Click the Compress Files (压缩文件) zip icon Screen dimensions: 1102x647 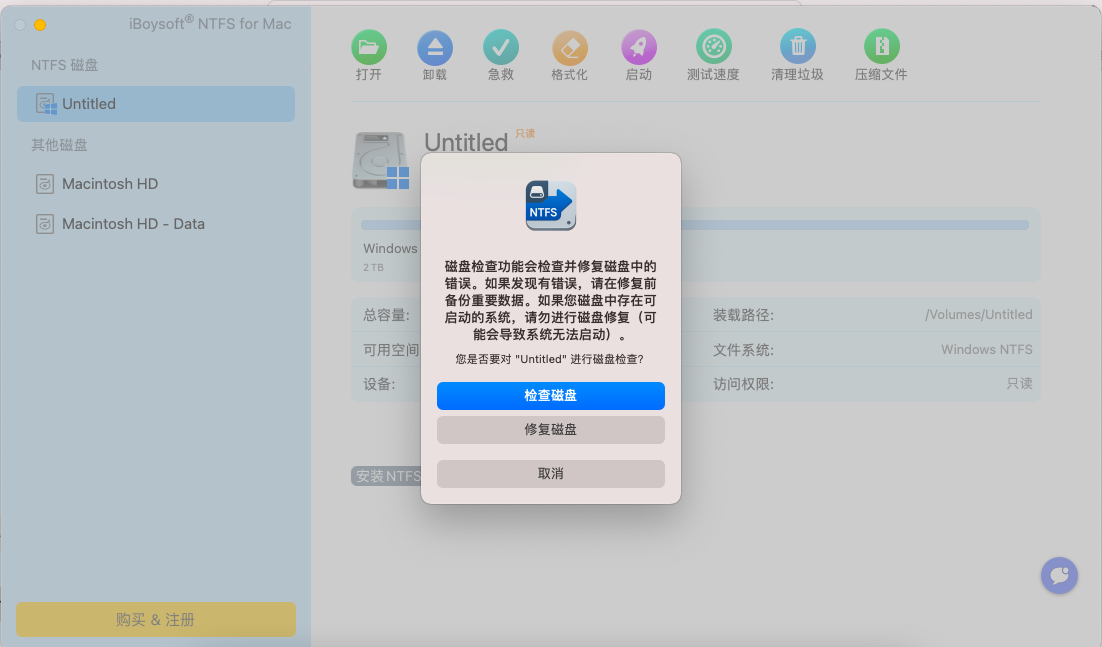(881, 47)
